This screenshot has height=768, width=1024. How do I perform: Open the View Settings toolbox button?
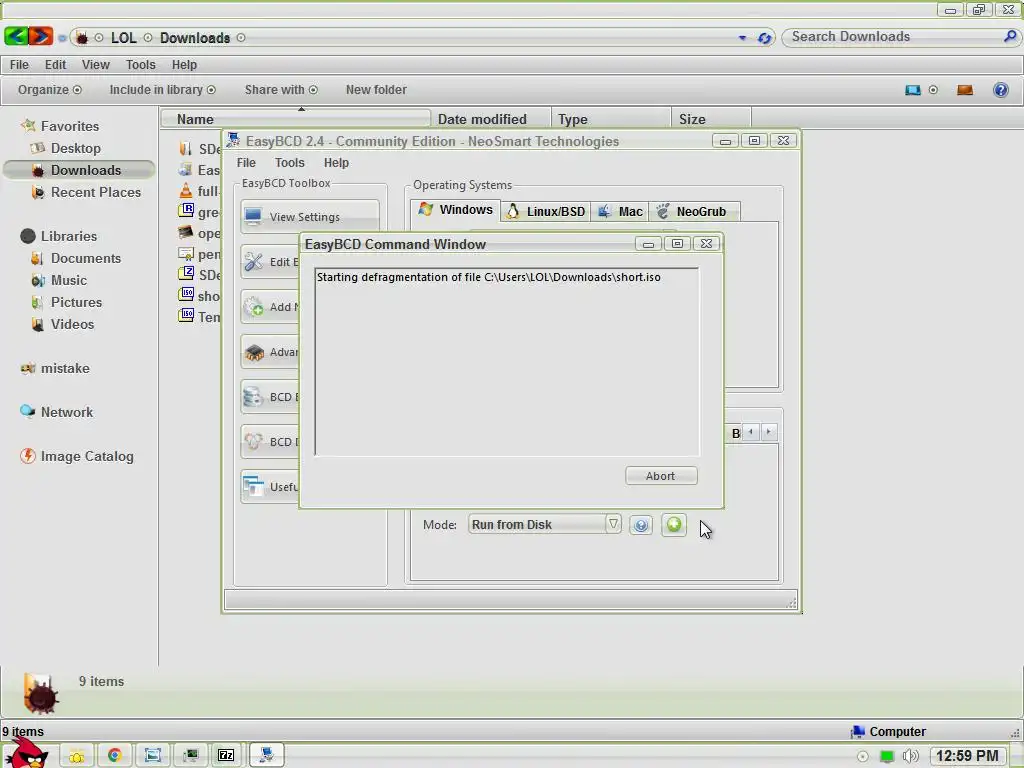[x=310, y=216]
